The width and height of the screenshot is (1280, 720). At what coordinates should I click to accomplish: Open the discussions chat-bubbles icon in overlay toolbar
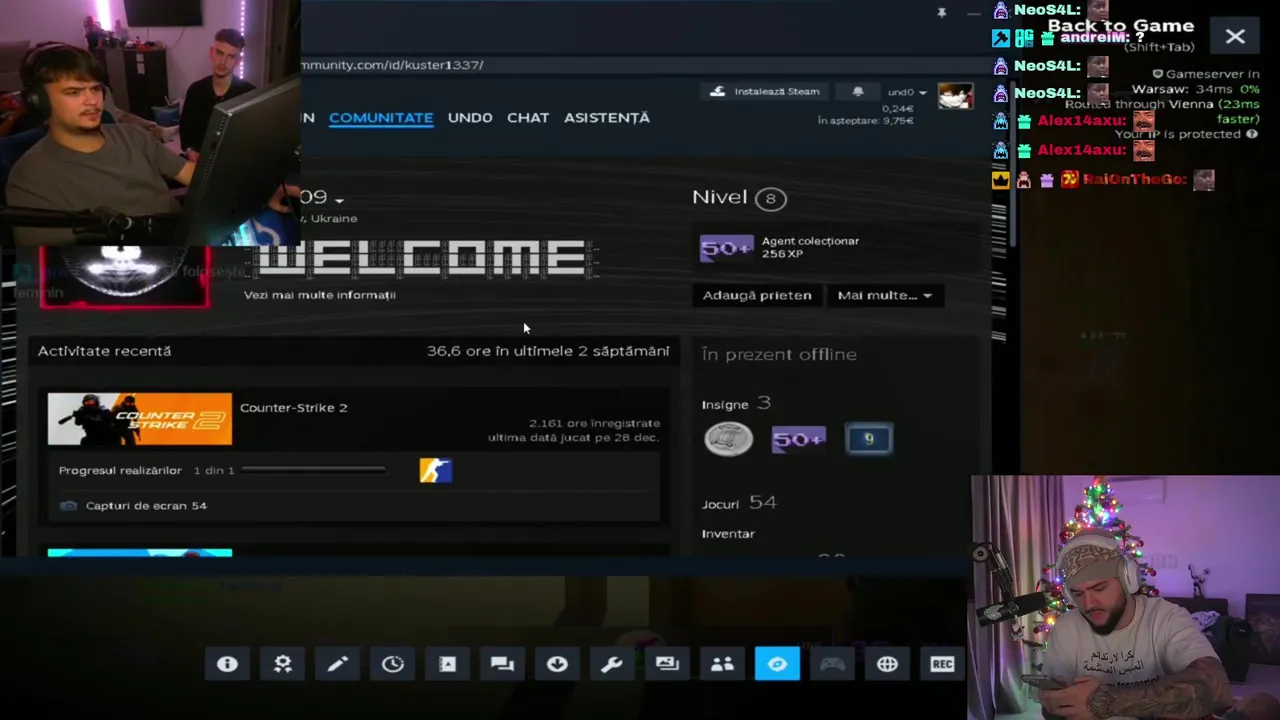pos(503,664)
